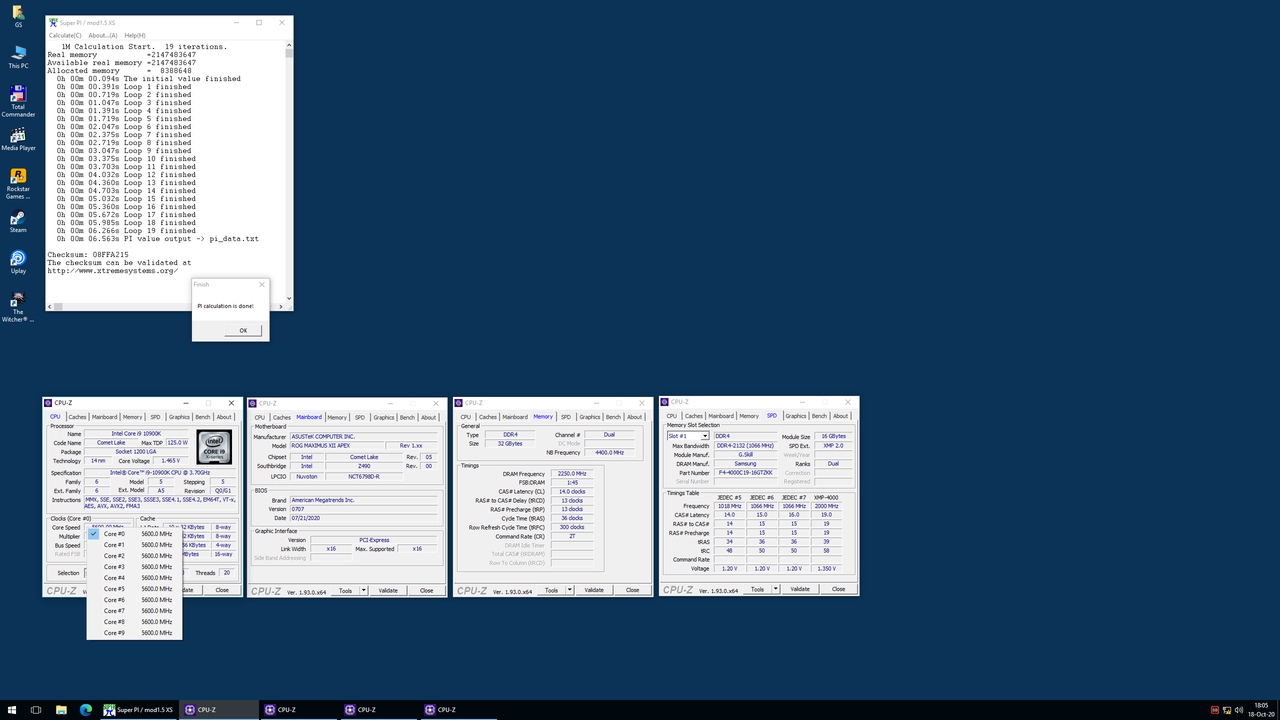1280x720 pixels.
Task: Click Validate in the Memory CPU-Z window
Action: pyautogui.click(x=594, y=590)
